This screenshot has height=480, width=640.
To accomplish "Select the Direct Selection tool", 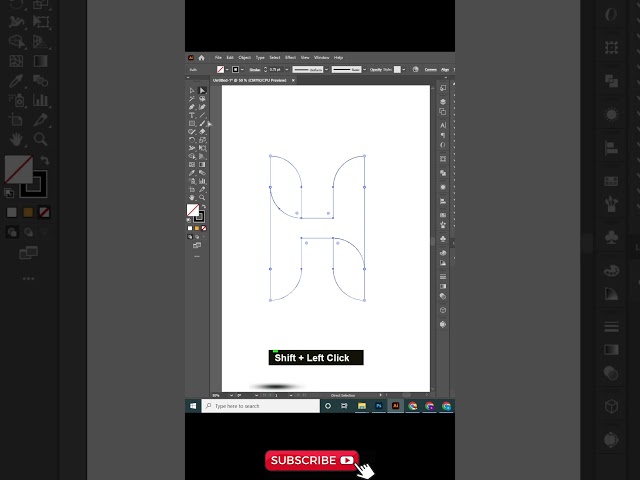I will (202, 91).
